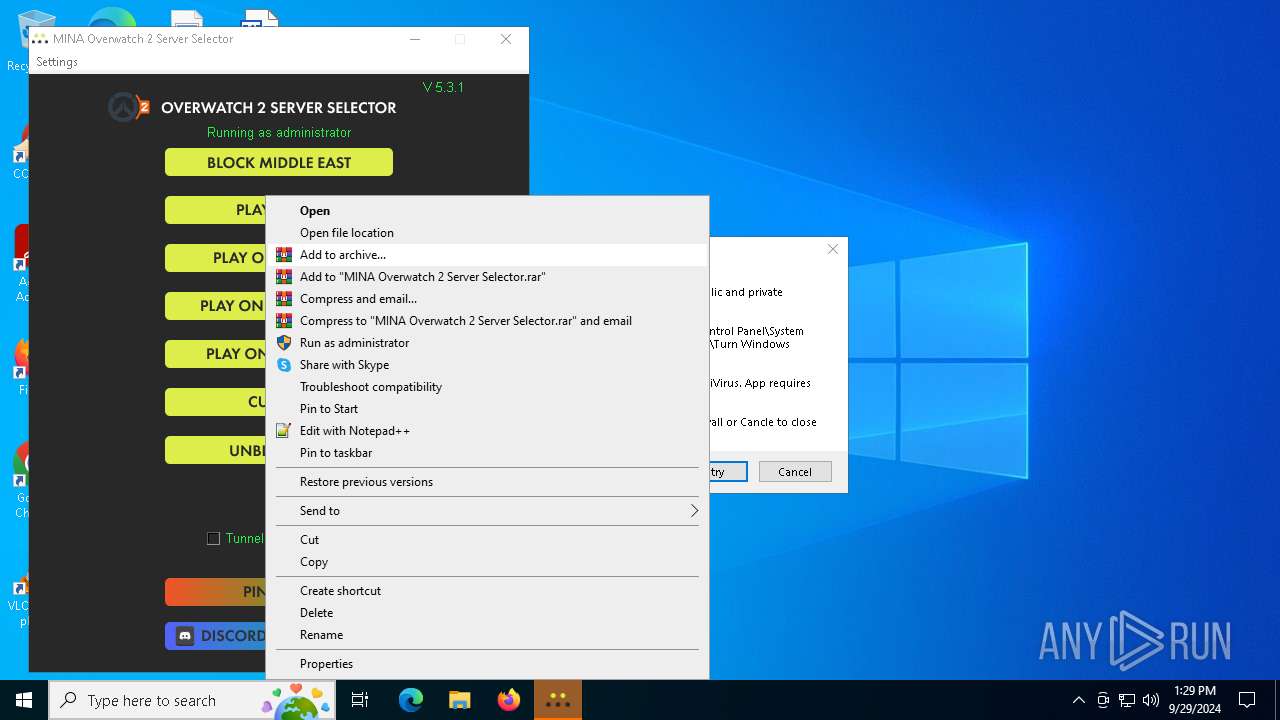
Task: Open File Explorer from the taskbar
Action: coord(459,700)
